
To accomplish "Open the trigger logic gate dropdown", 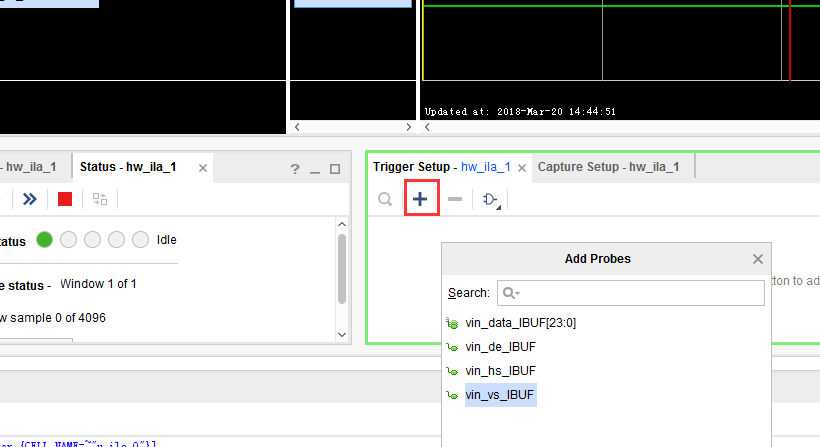I will pos(491,199).
